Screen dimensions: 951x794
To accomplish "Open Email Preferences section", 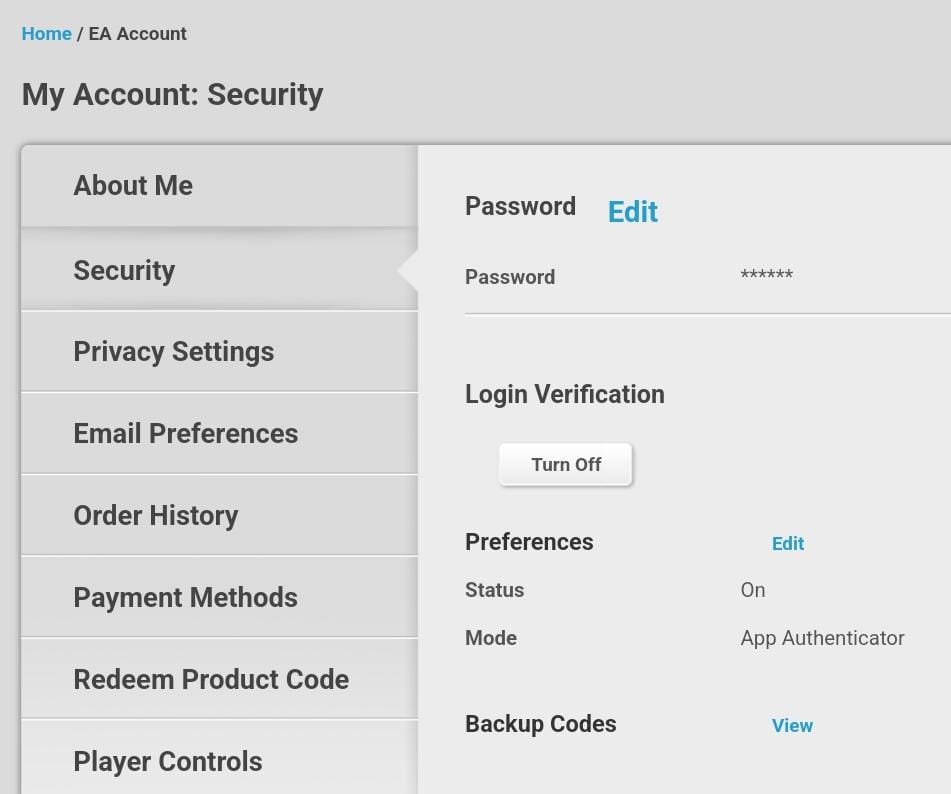I will [185, 434].
